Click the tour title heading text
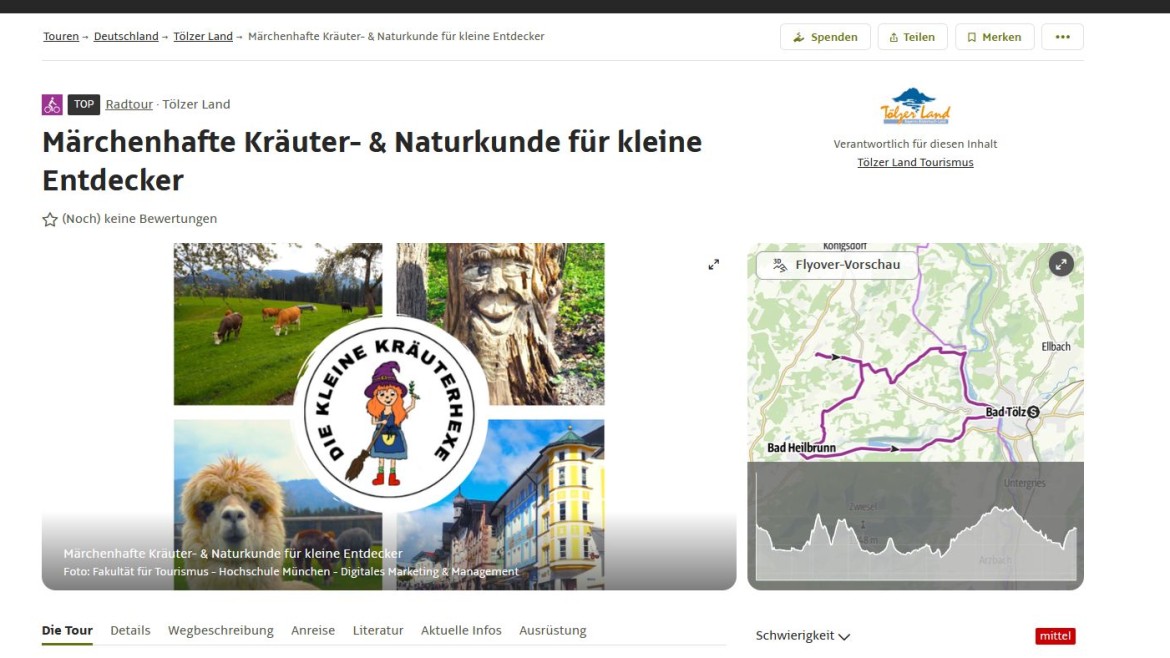The image size is (1170, 658). coord(372,160)
